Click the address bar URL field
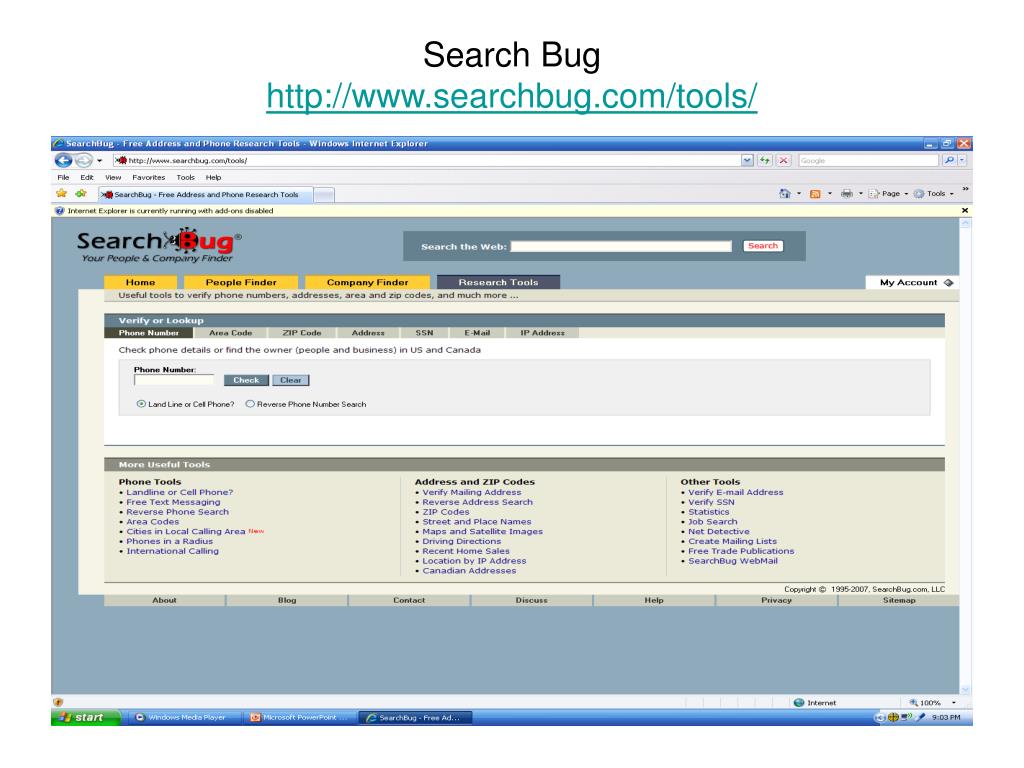 click(x=426, y=161)
